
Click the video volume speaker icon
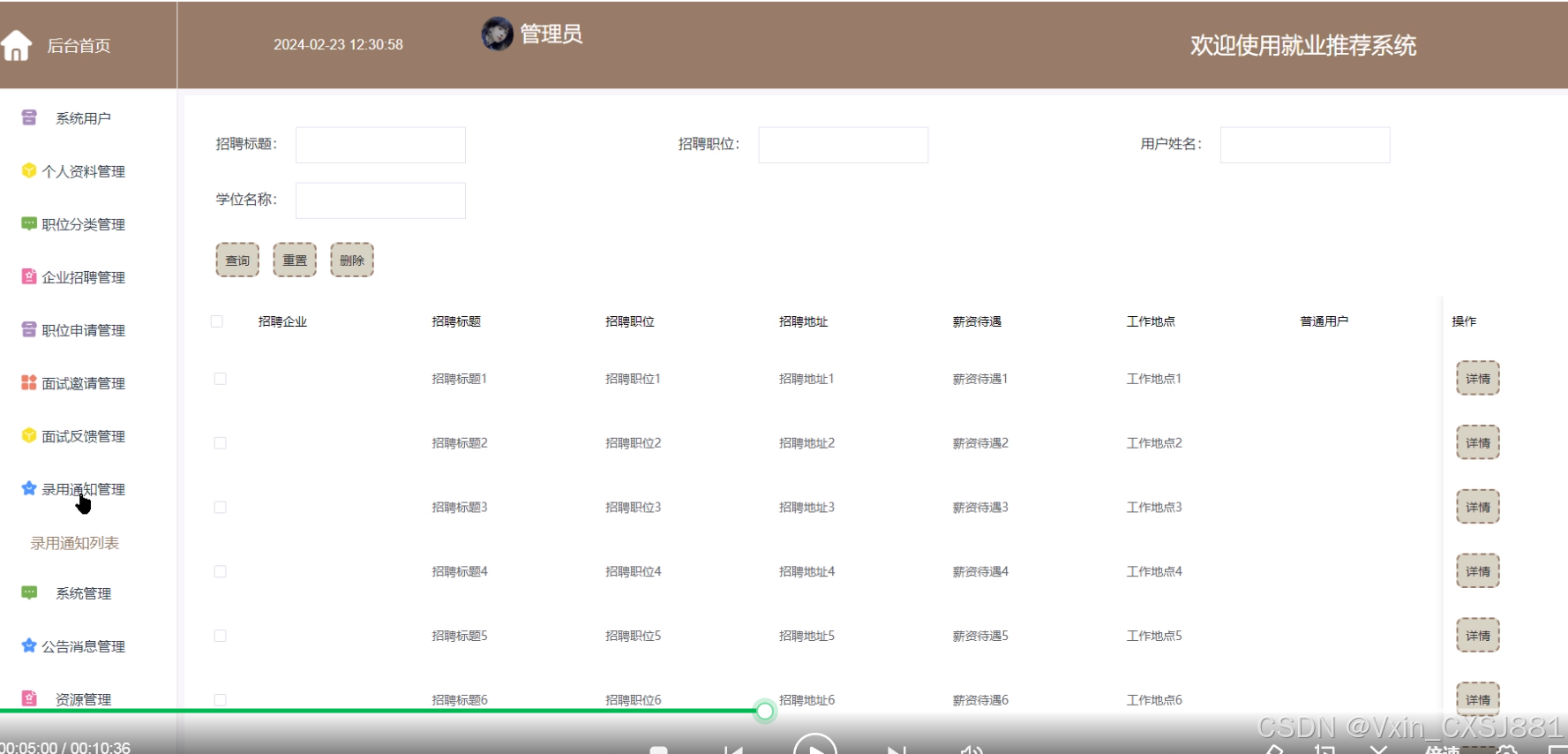(x=972, y=750)
